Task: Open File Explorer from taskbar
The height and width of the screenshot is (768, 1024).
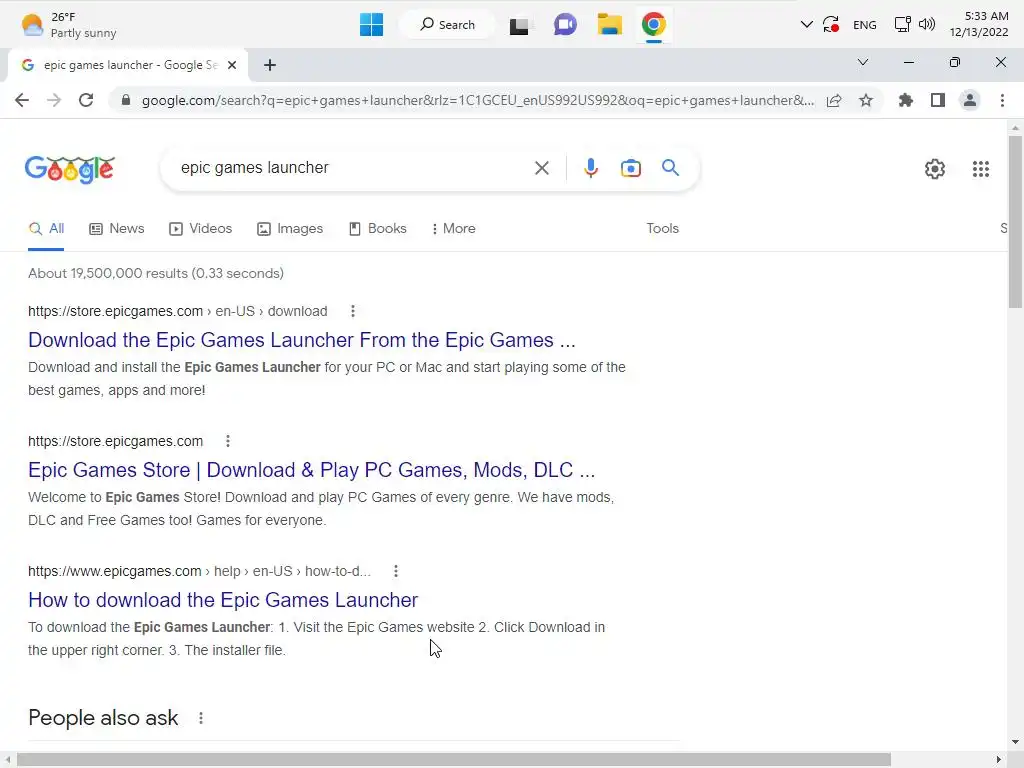Action: point(609,25)
